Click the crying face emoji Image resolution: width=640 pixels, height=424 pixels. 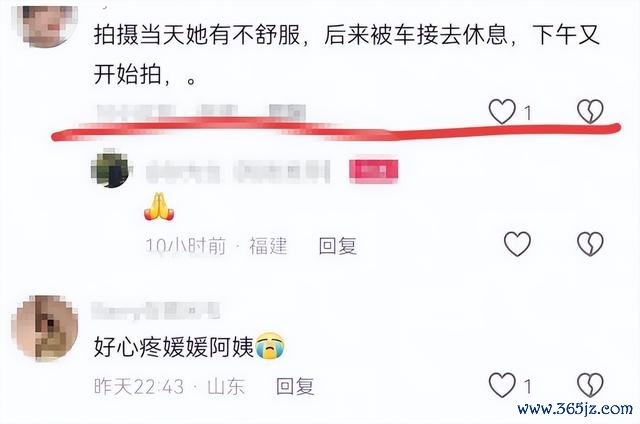point(270,346)
